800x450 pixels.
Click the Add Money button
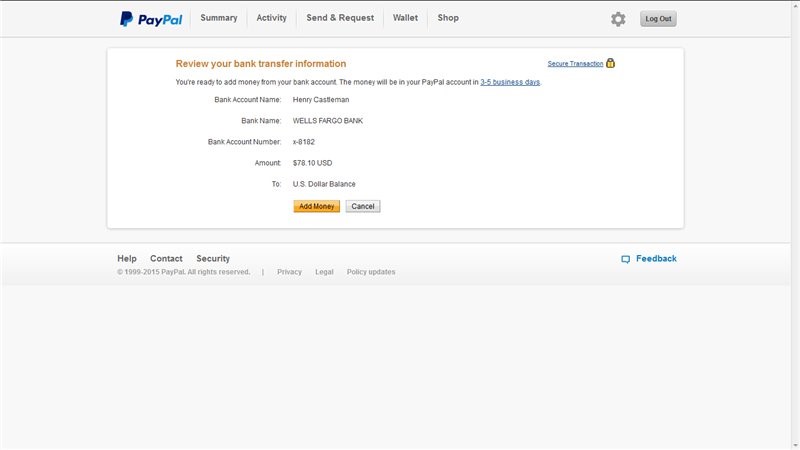[316, 206]
